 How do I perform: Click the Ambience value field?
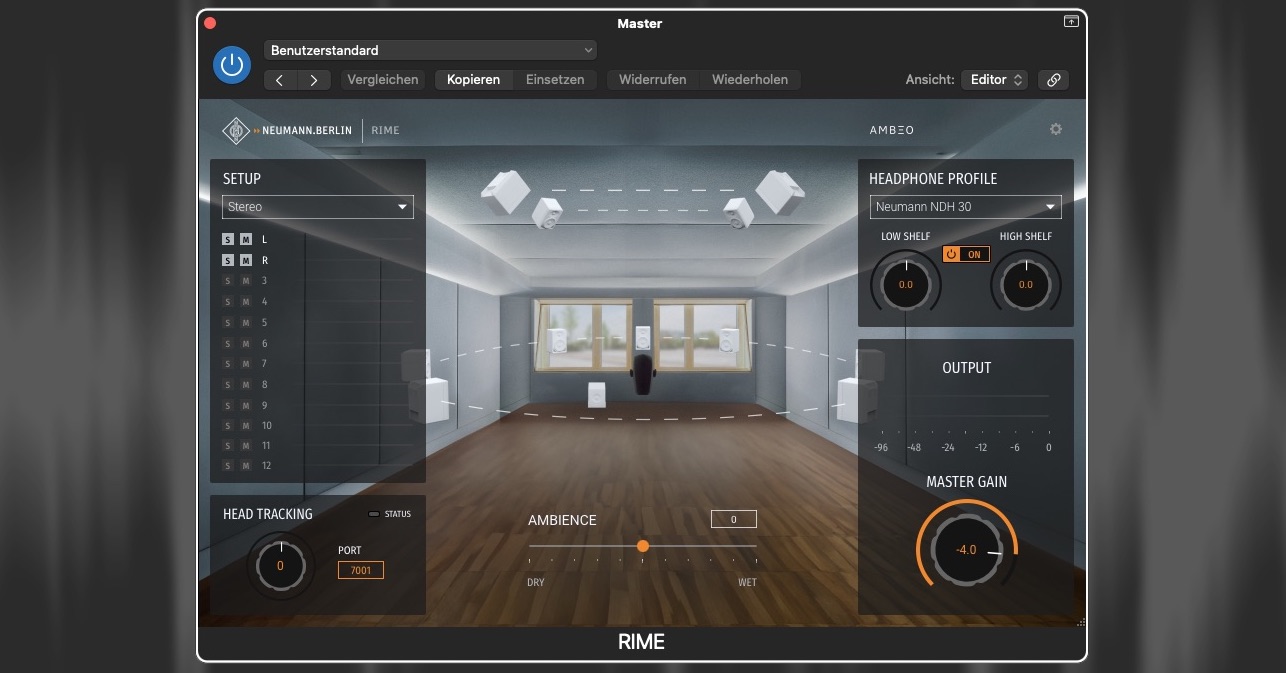pyautogui.click(x=734, y=519)
